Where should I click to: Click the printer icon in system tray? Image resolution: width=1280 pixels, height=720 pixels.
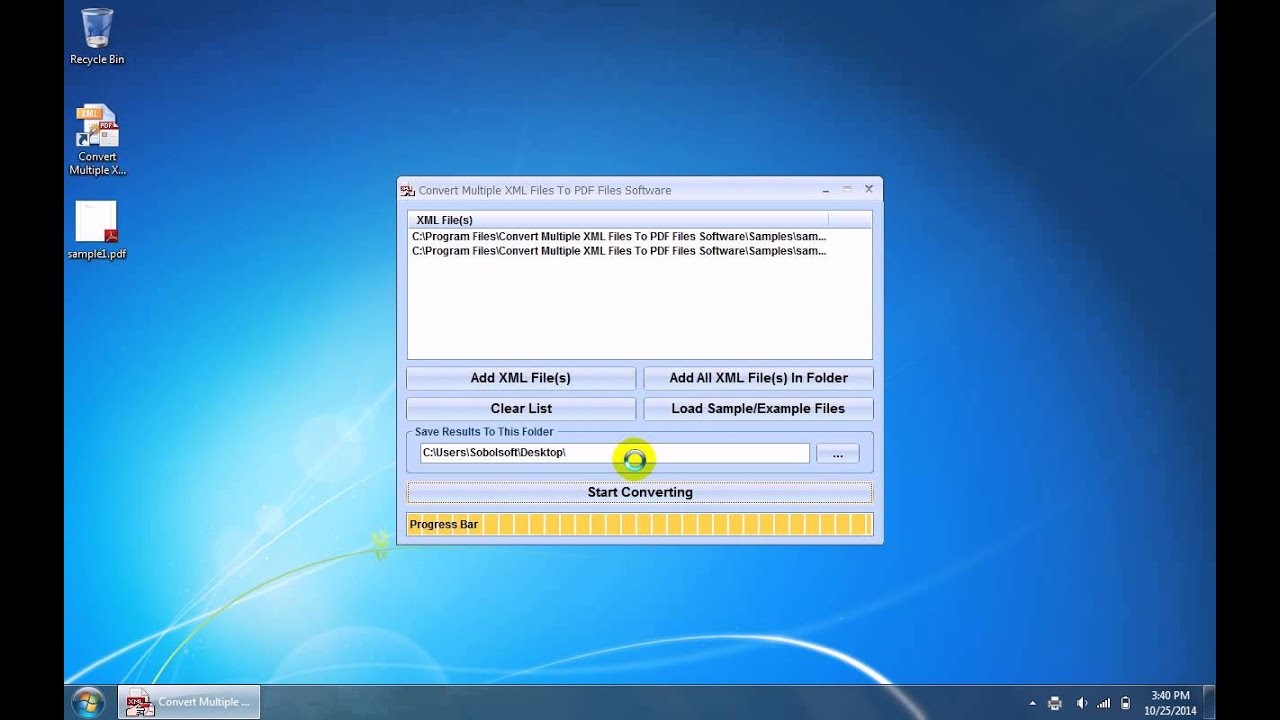coord(1055,703)
